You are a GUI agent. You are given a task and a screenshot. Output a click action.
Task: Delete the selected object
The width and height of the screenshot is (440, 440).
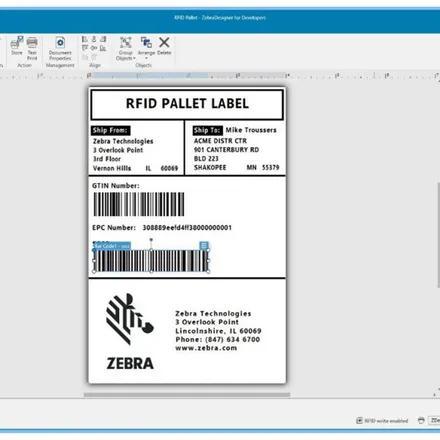pos(164,46)
